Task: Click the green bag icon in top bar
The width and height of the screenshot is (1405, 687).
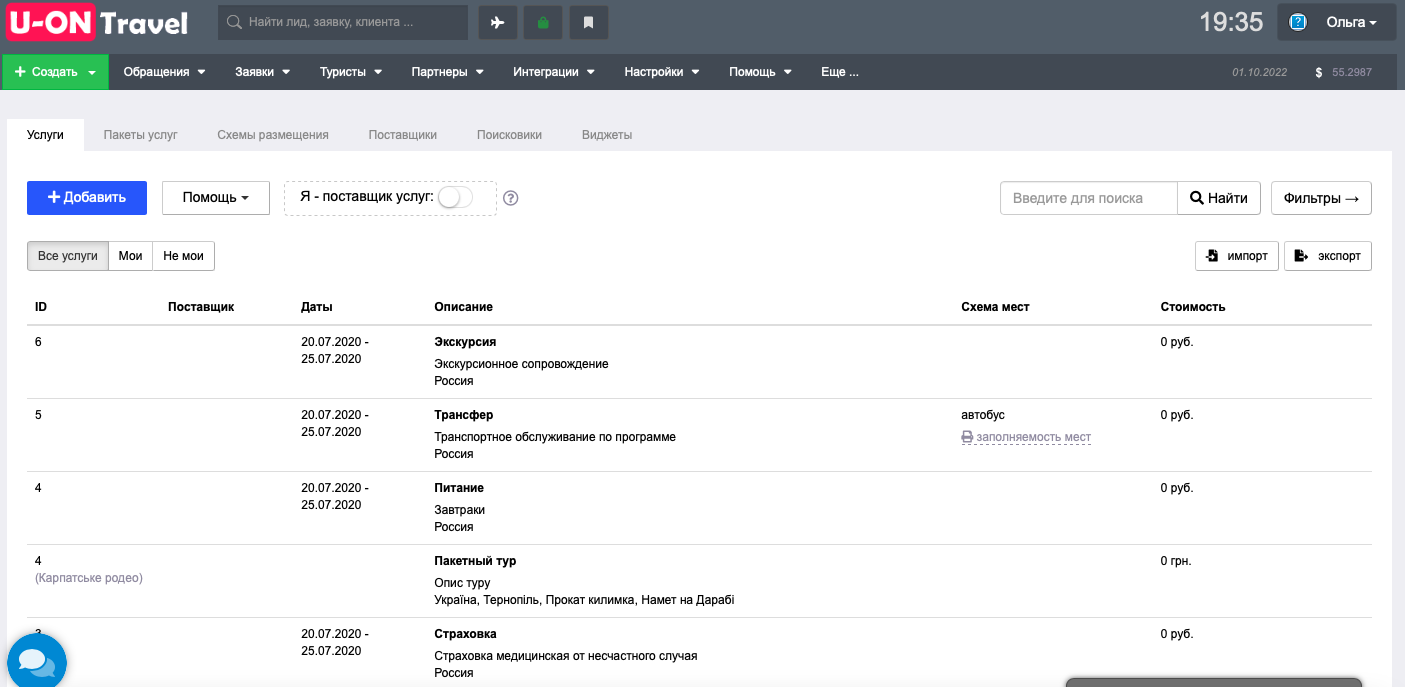Action: point(543,23)
